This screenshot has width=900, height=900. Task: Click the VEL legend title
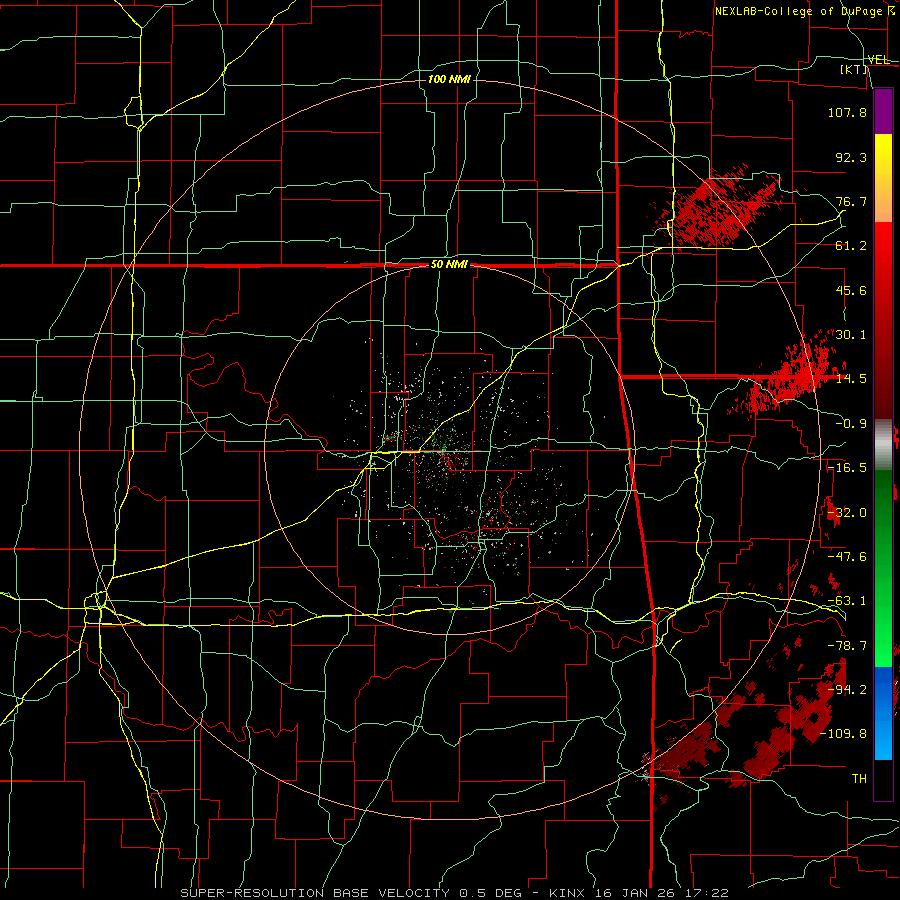tap(878, 60)
